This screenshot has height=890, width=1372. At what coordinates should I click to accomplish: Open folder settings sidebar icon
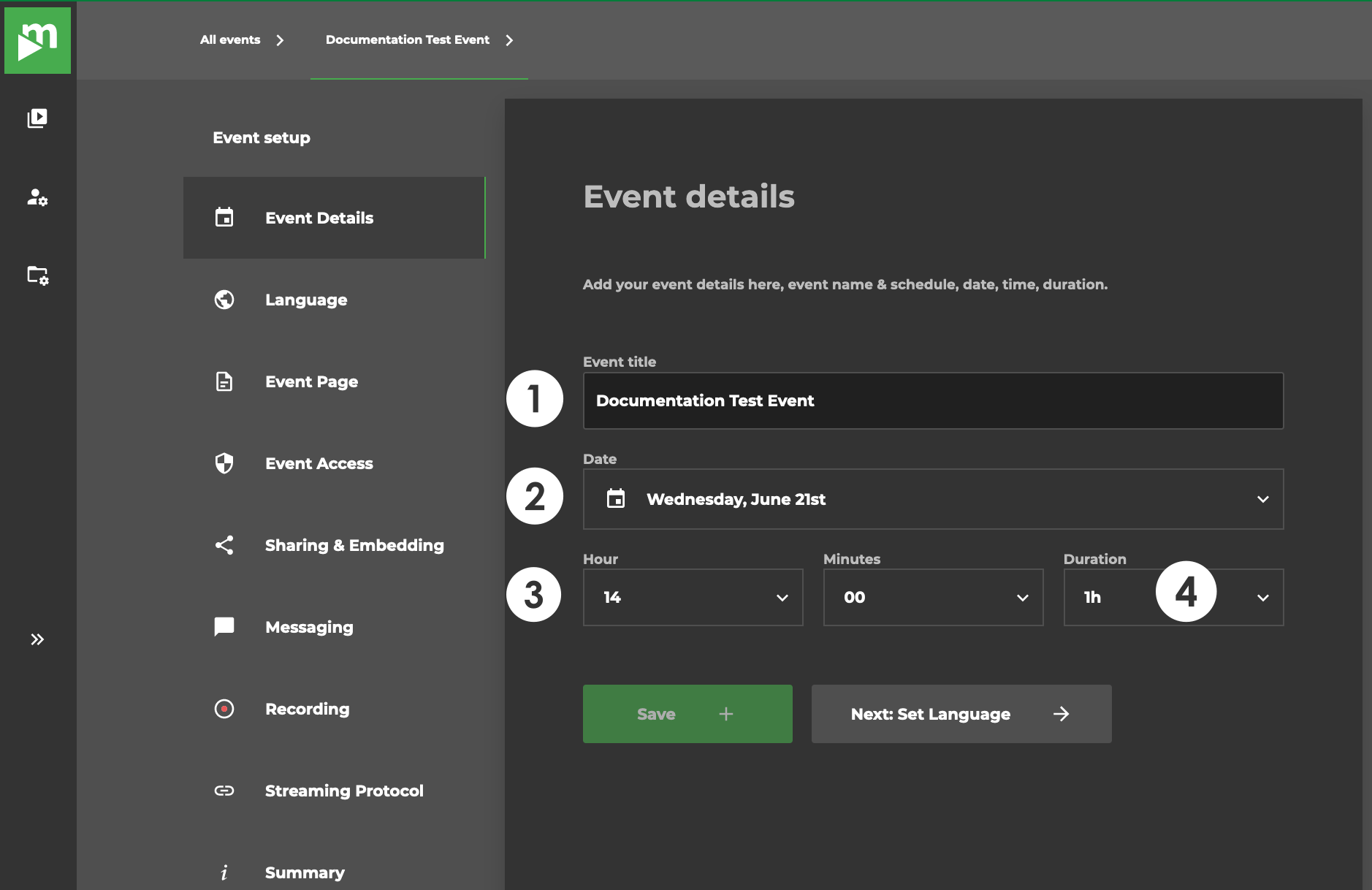[37, 275]
